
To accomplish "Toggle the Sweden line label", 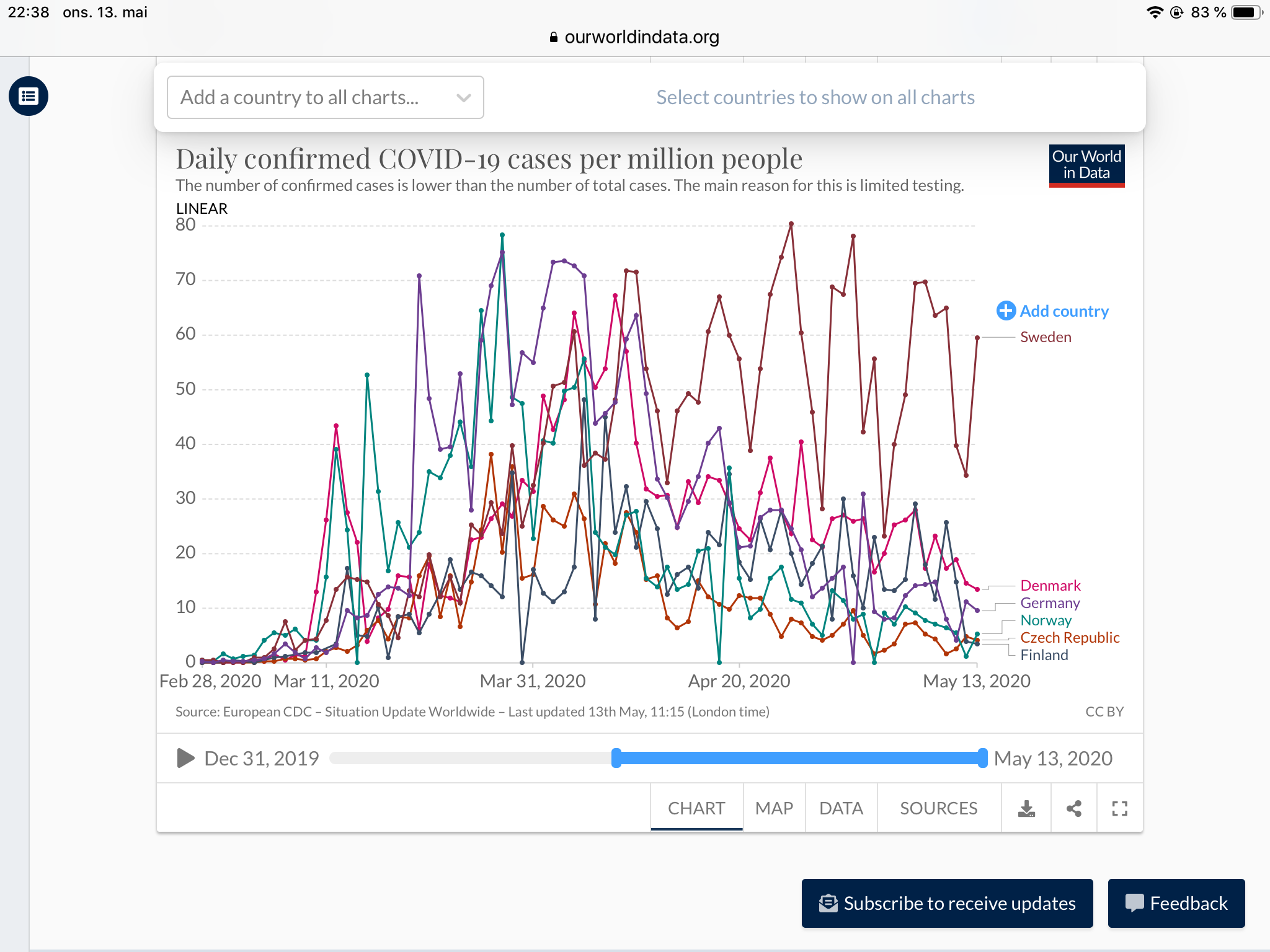I will [1046, 337].
